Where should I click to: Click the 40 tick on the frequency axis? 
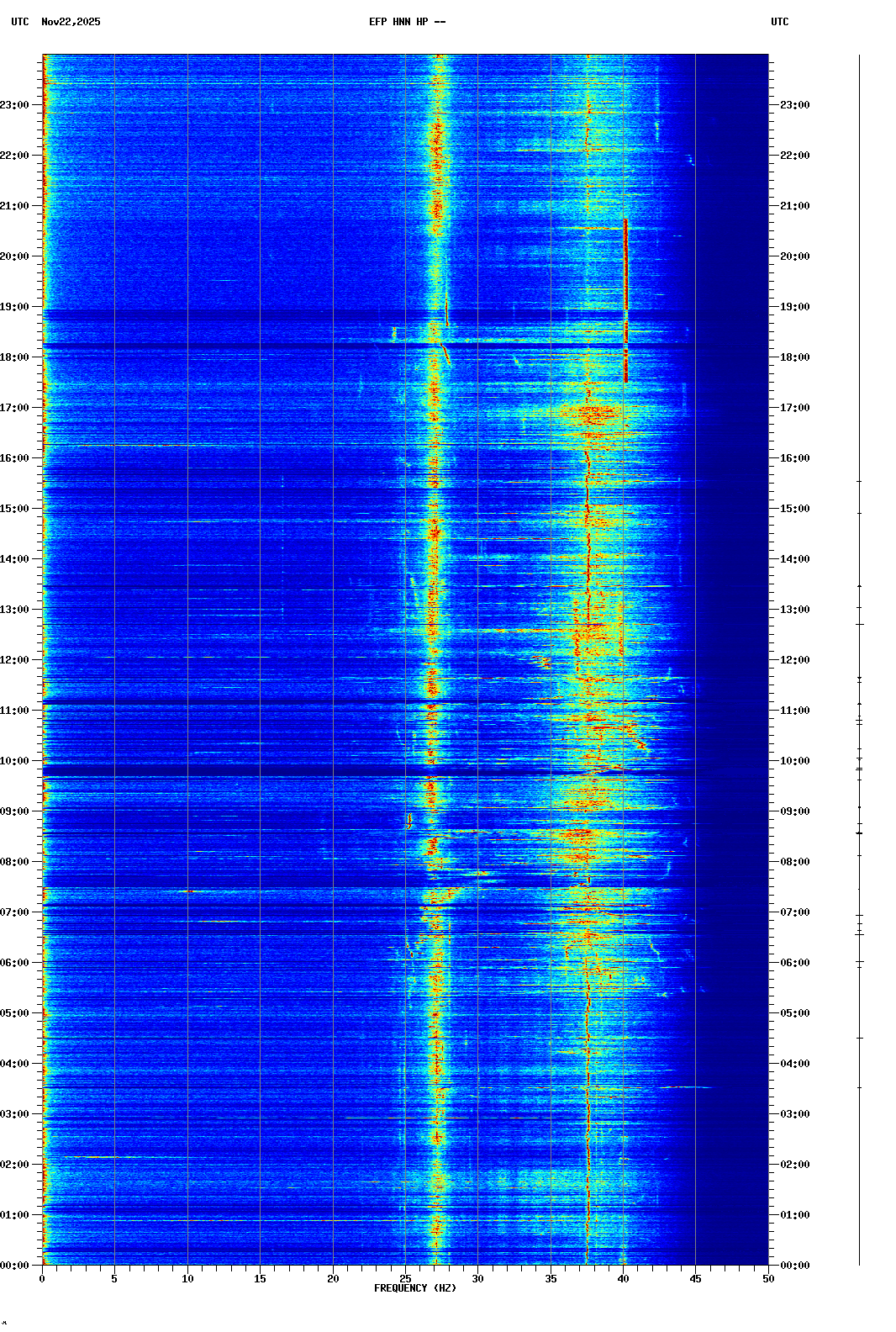(x=623, y=1278)
